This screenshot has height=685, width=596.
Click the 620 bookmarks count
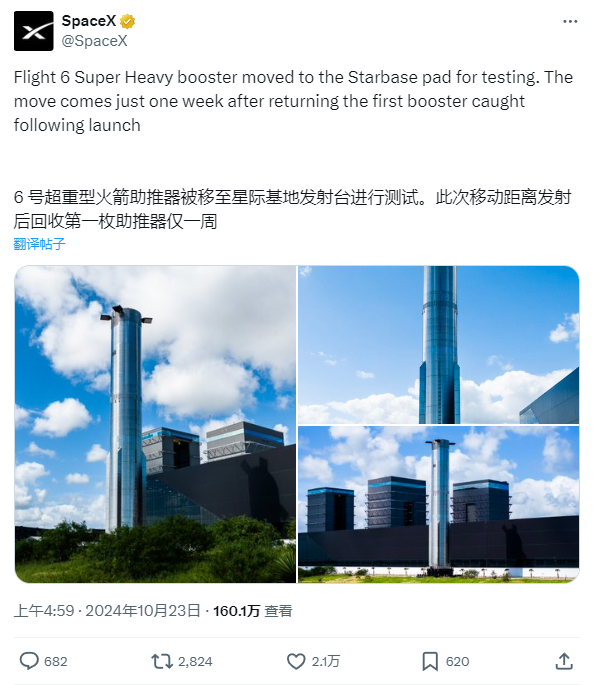tap(457, 662)
